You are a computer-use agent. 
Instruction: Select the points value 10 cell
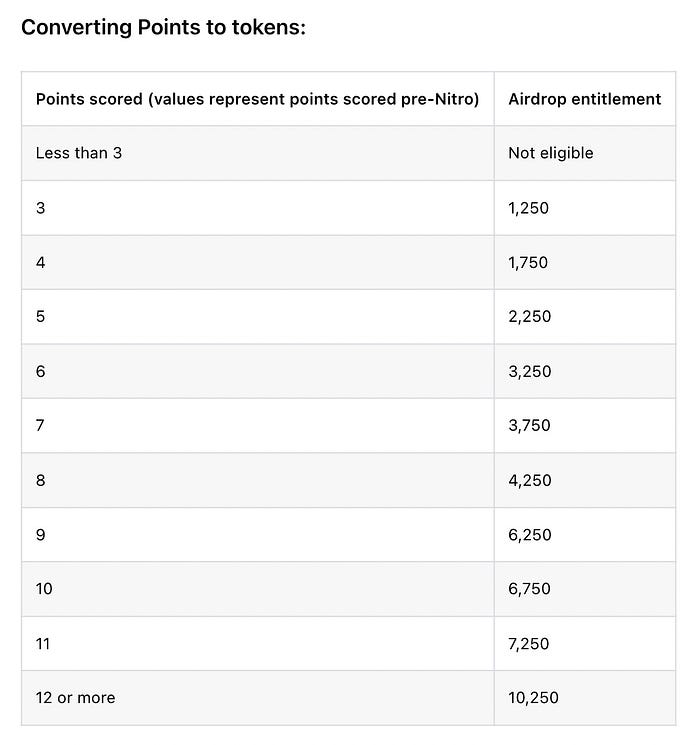click(x=258, y=589)
